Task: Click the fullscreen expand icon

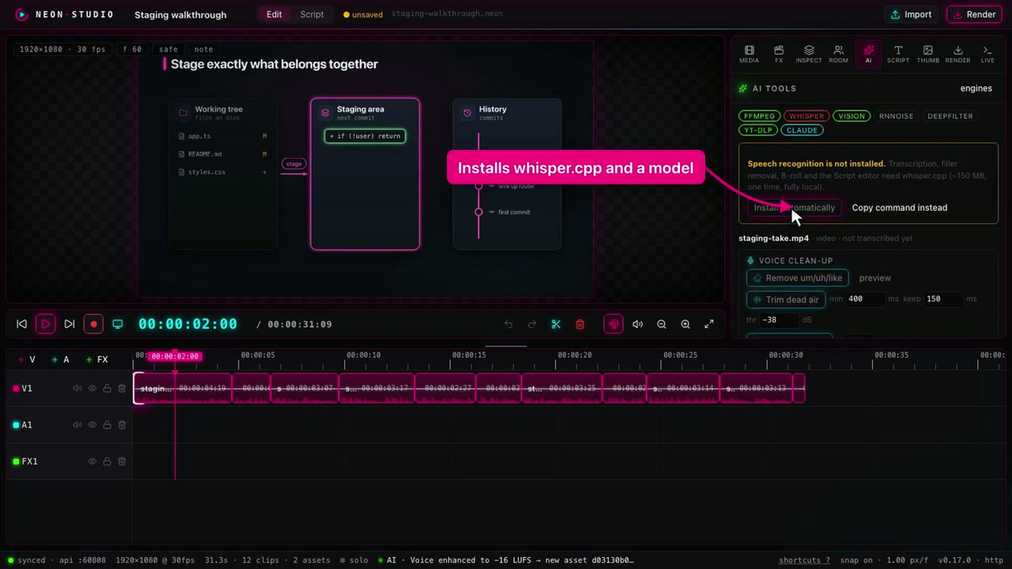Action: click(x=709, y=324)
